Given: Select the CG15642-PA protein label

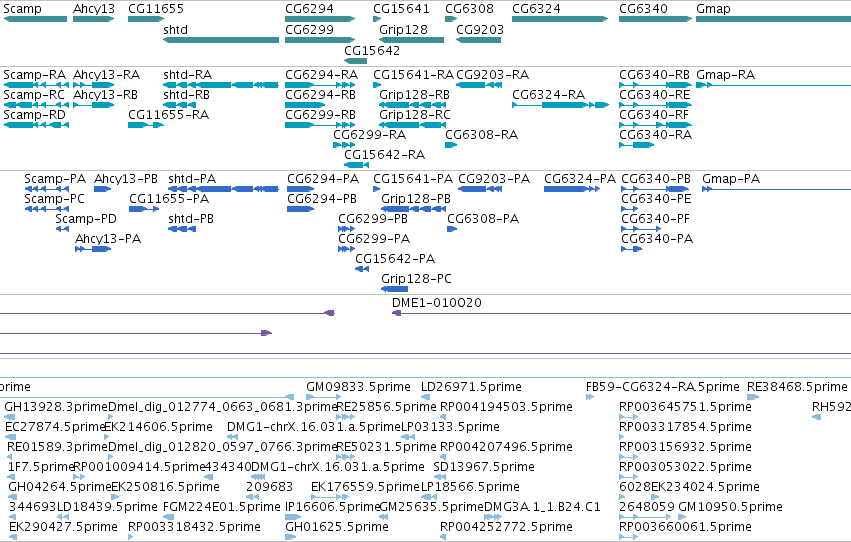Looking at the screenshot, I should 395,259.
